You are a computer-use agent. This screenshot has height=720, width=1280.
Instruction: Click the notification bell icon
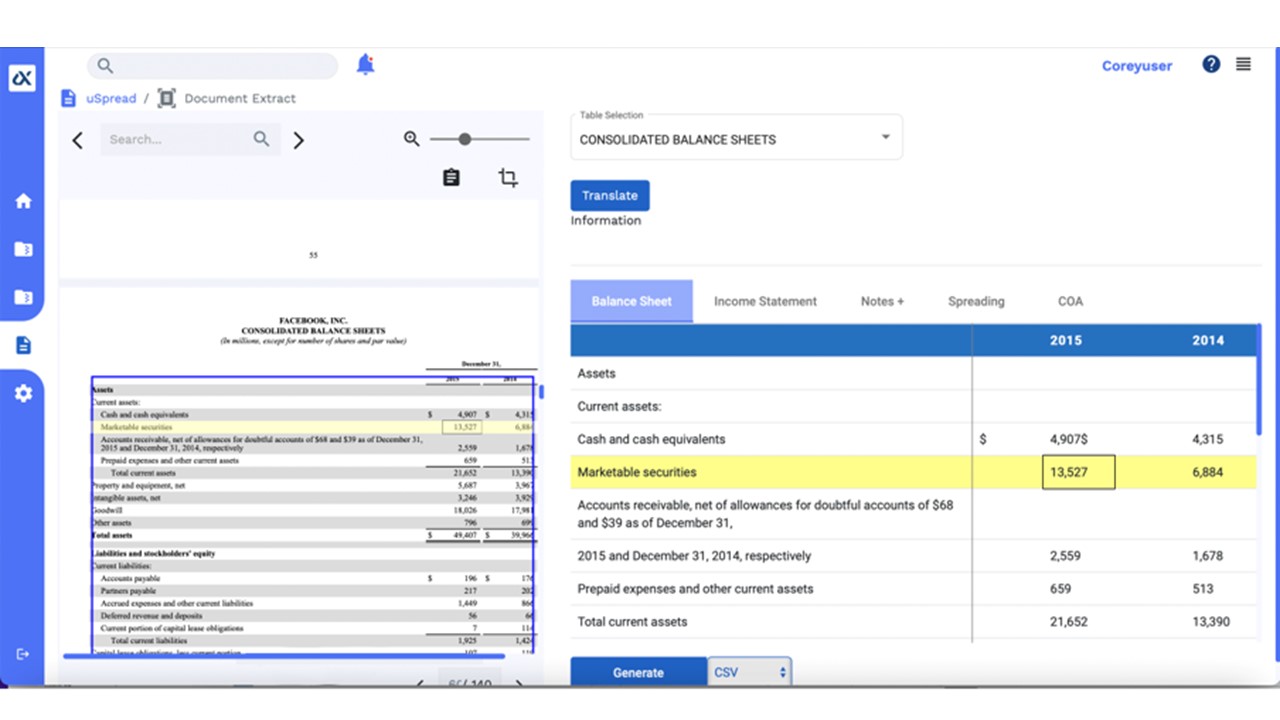pyautogui.click(x=365, y=65)
